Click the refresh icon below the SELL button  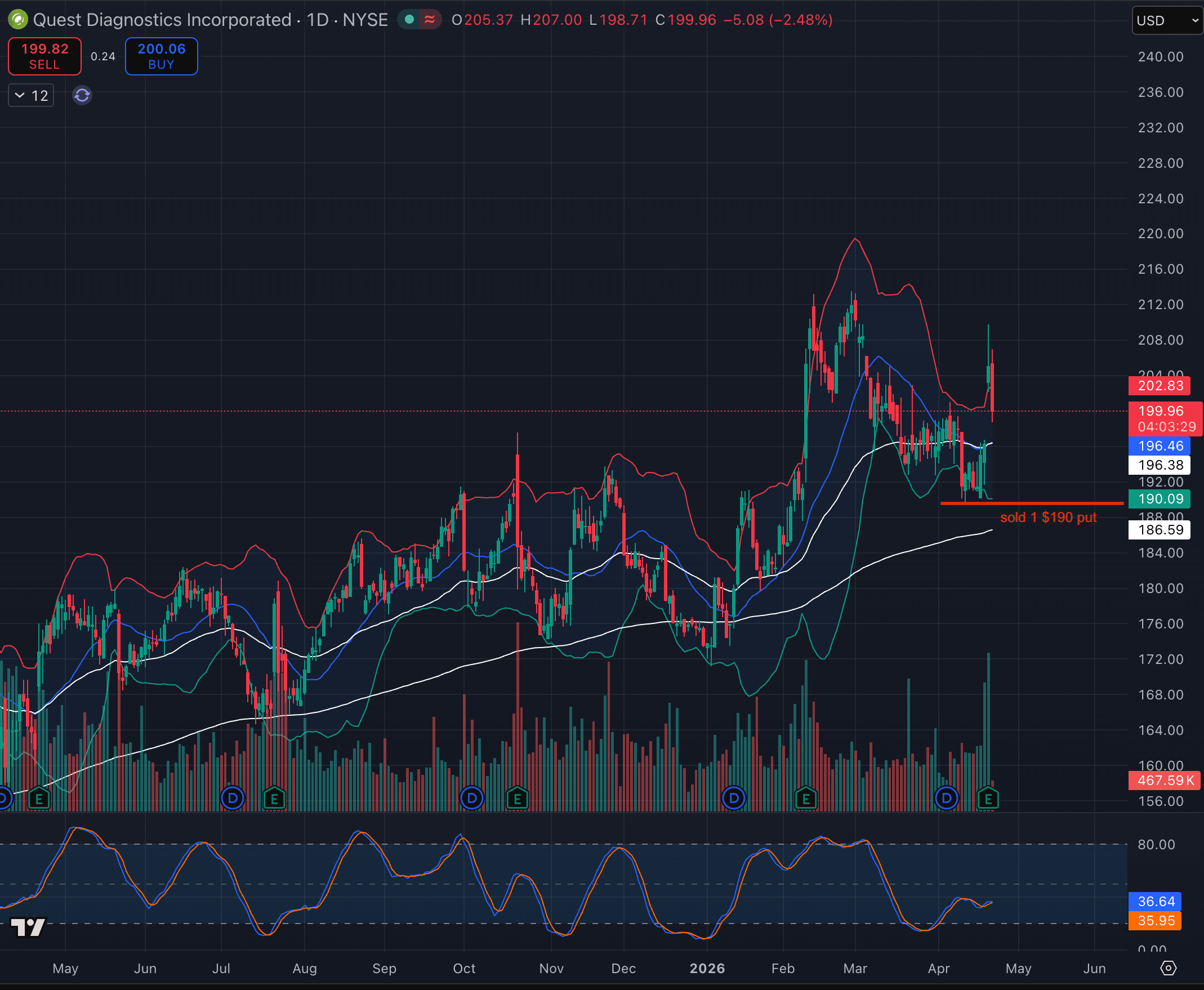[x=82, y=95]
